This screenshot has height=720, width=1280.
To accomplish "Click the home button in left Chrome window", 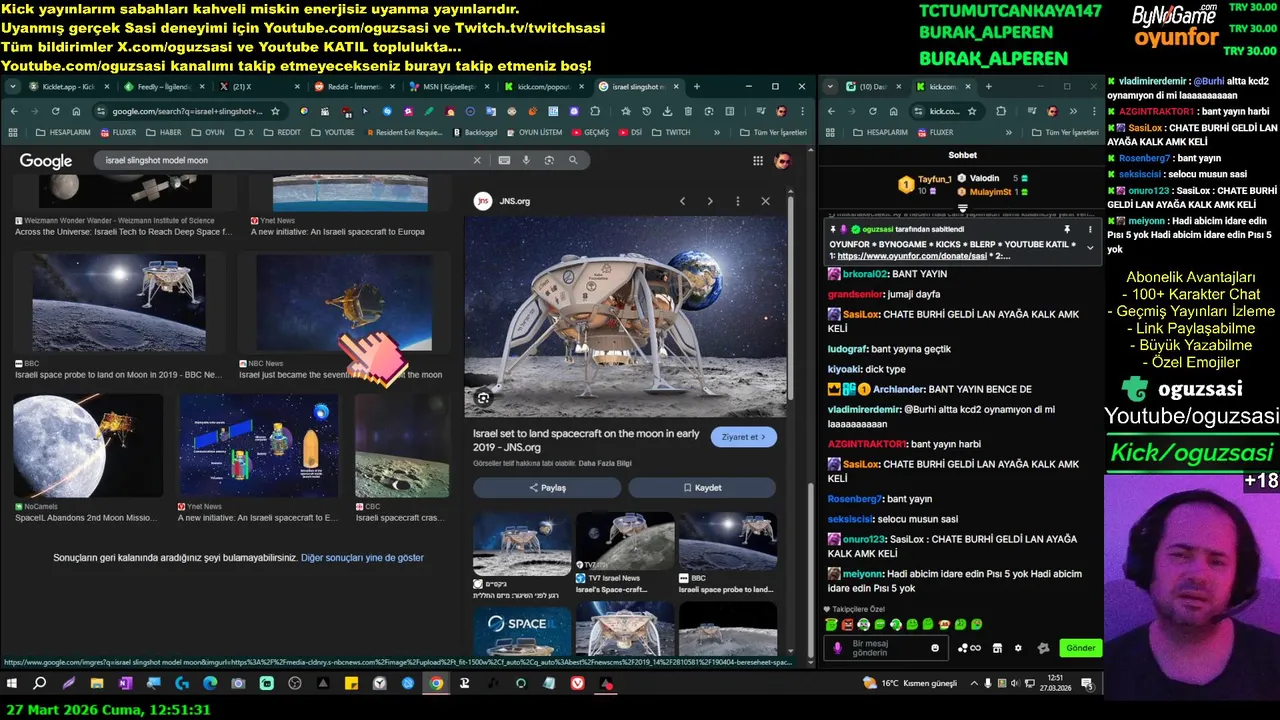I will coord(76,111).
